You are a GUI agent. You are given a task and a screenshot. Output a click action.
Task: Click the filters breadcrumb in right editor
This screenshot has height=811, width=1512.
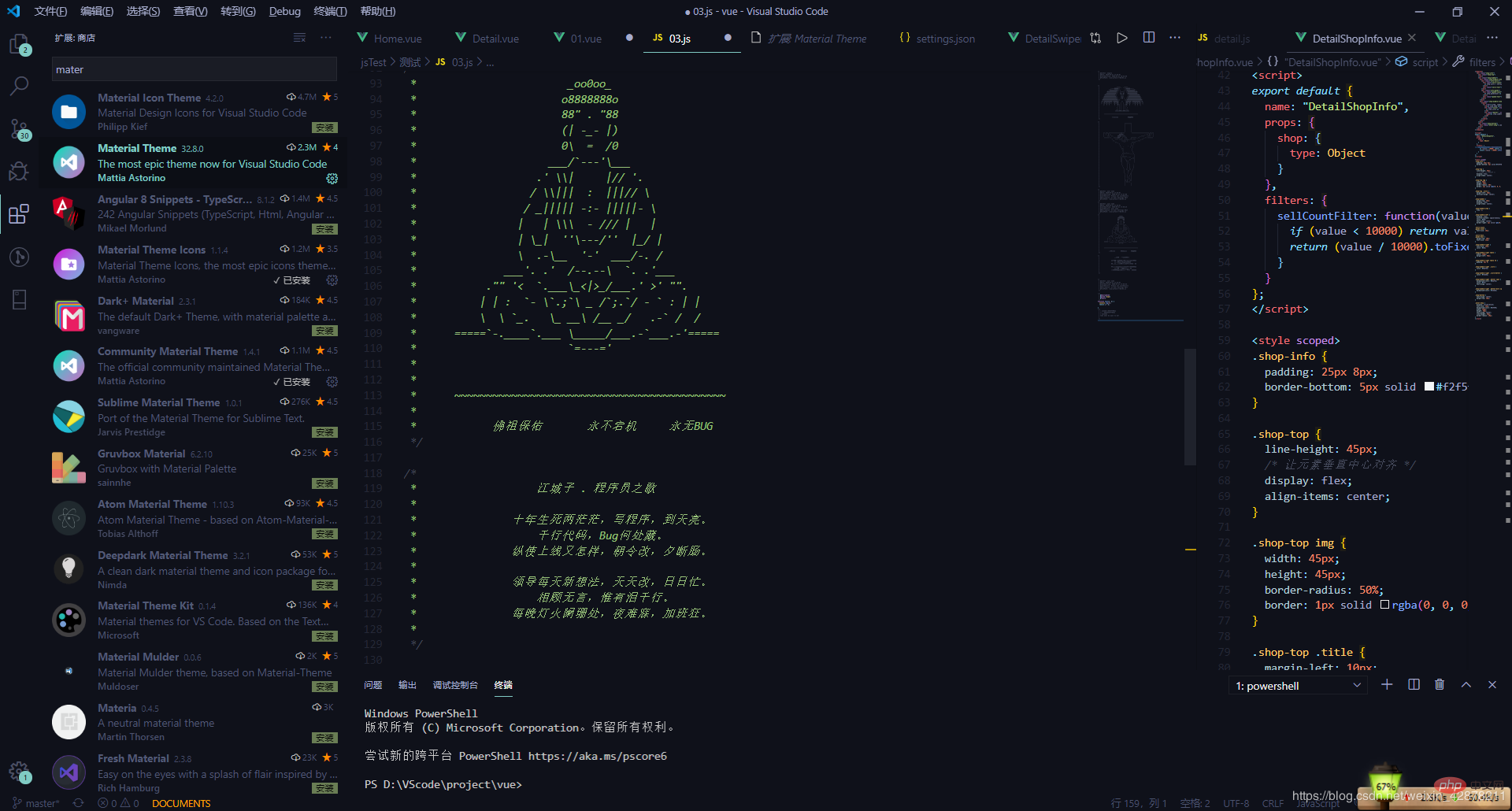point(1482,62)
